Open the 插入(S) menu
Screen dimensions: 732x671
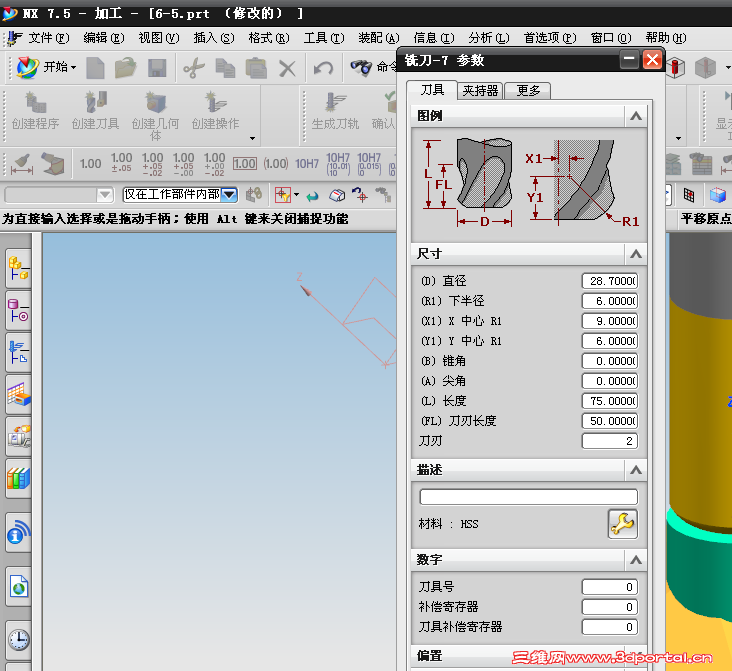pos(214,38)
